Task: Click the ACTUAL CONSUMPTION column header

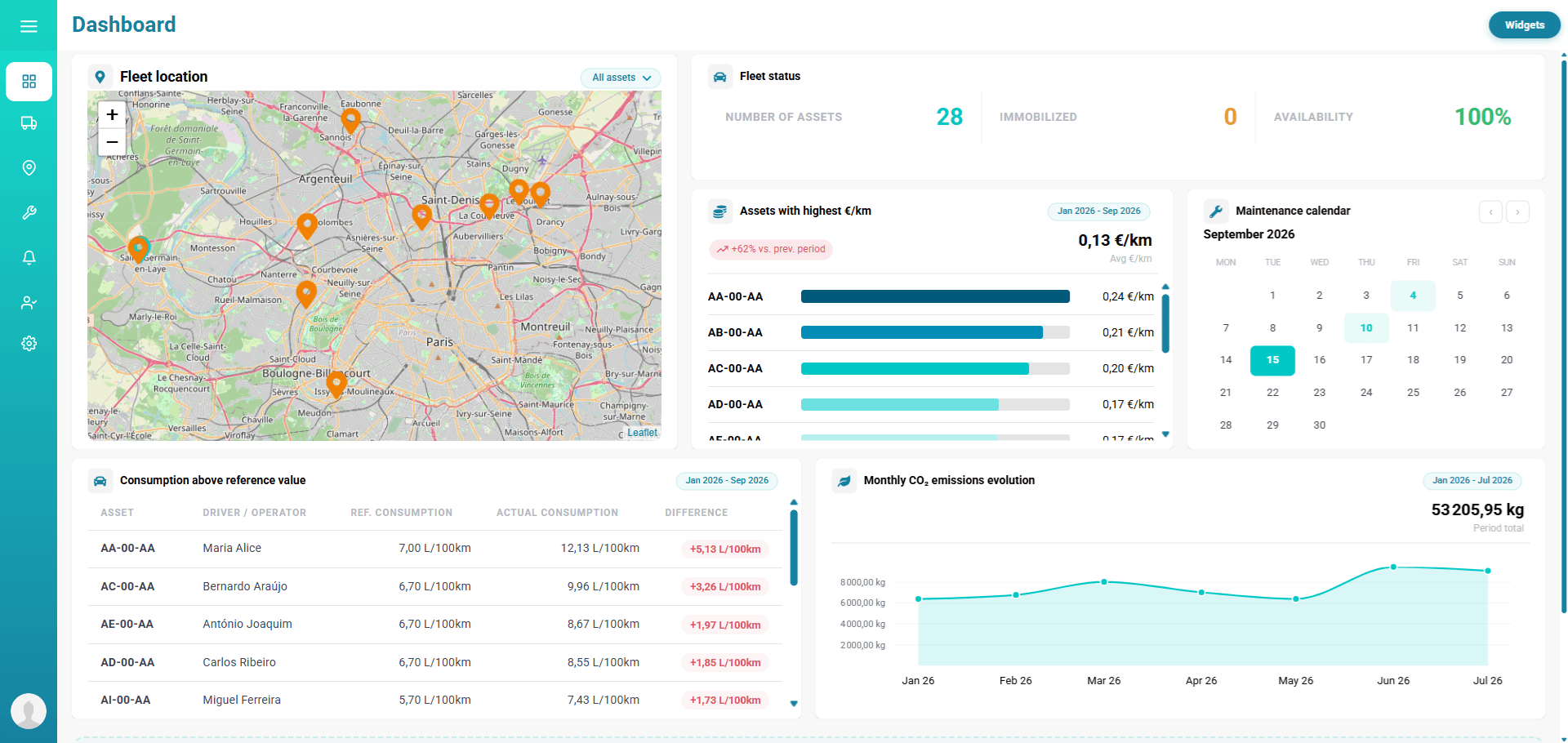Action: (558, 513)
